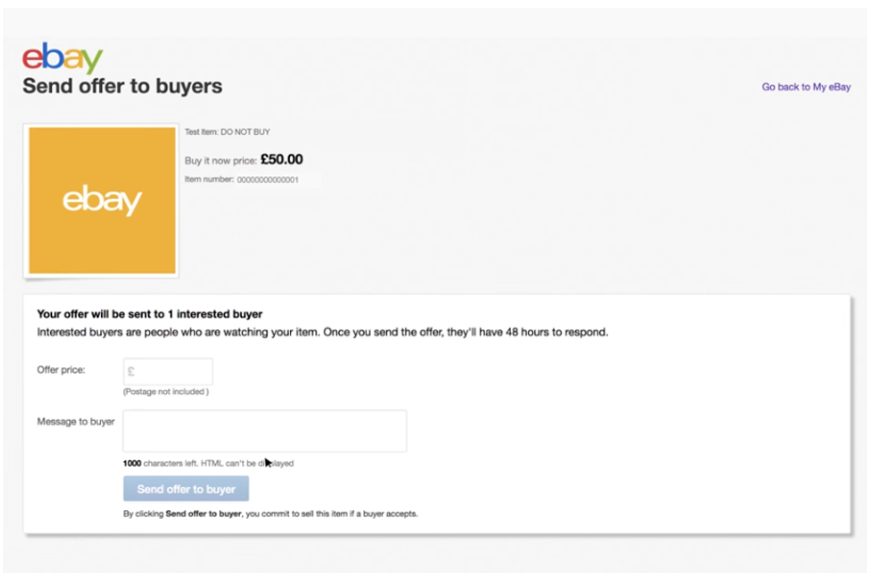Click 'Your offer will be sent to 1 interested buyer'
The height and width of the screenshot is (573, 880).
[150, 314]
